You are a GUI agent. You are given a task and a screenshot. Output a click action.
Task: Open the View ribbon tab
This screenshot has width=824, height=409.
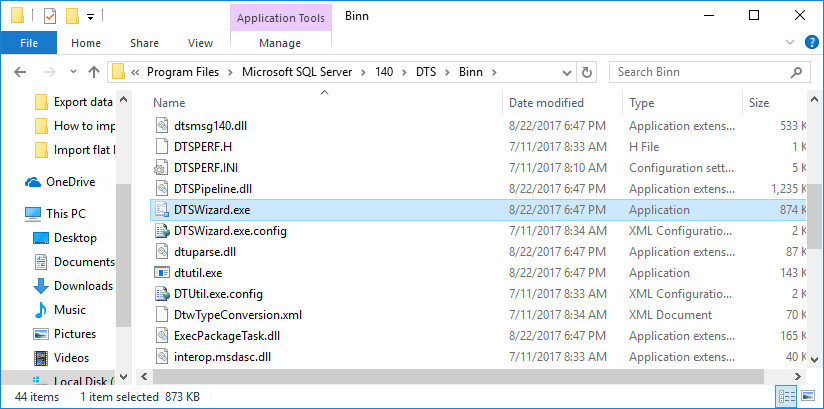click(200, 43)
